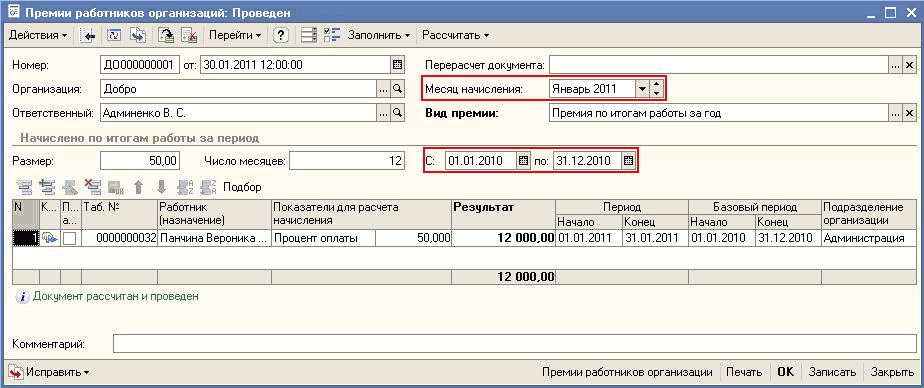
Task: Click the move row down arrow icon
Action: pyautogui.click(x=161, y=188)
